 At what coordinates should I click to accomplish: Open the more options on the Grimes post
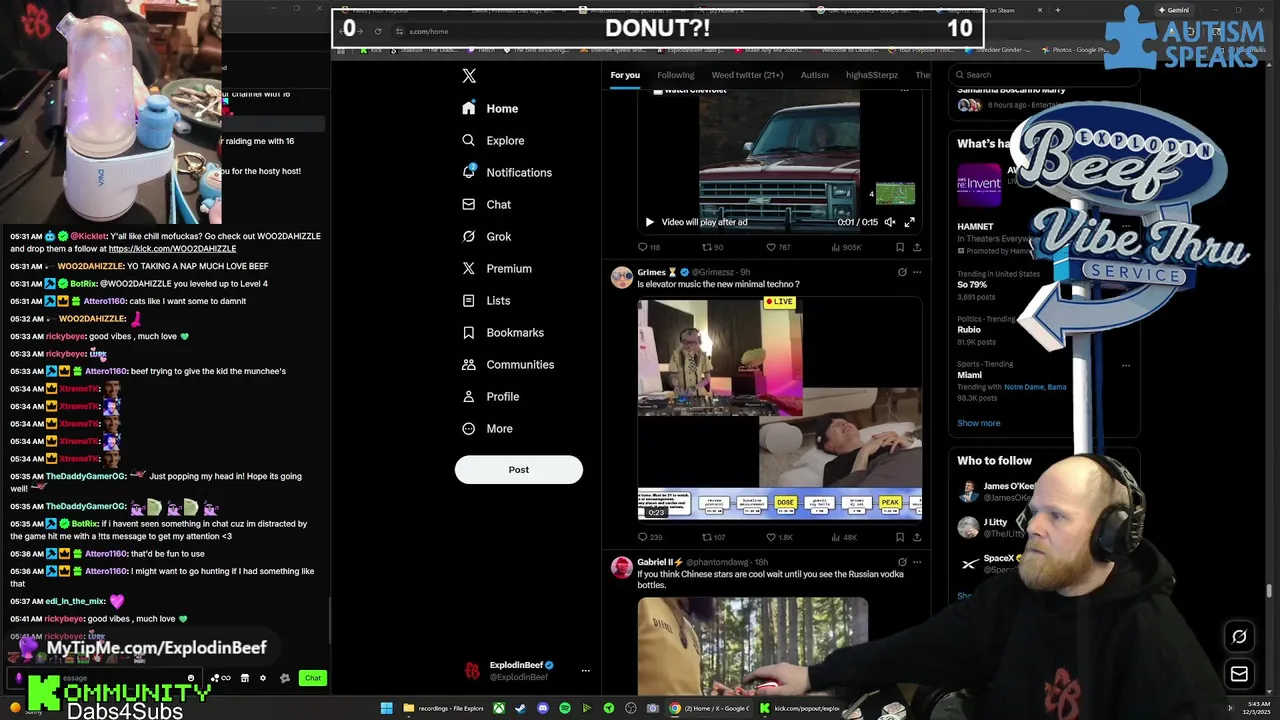click(x=917, y=272)
